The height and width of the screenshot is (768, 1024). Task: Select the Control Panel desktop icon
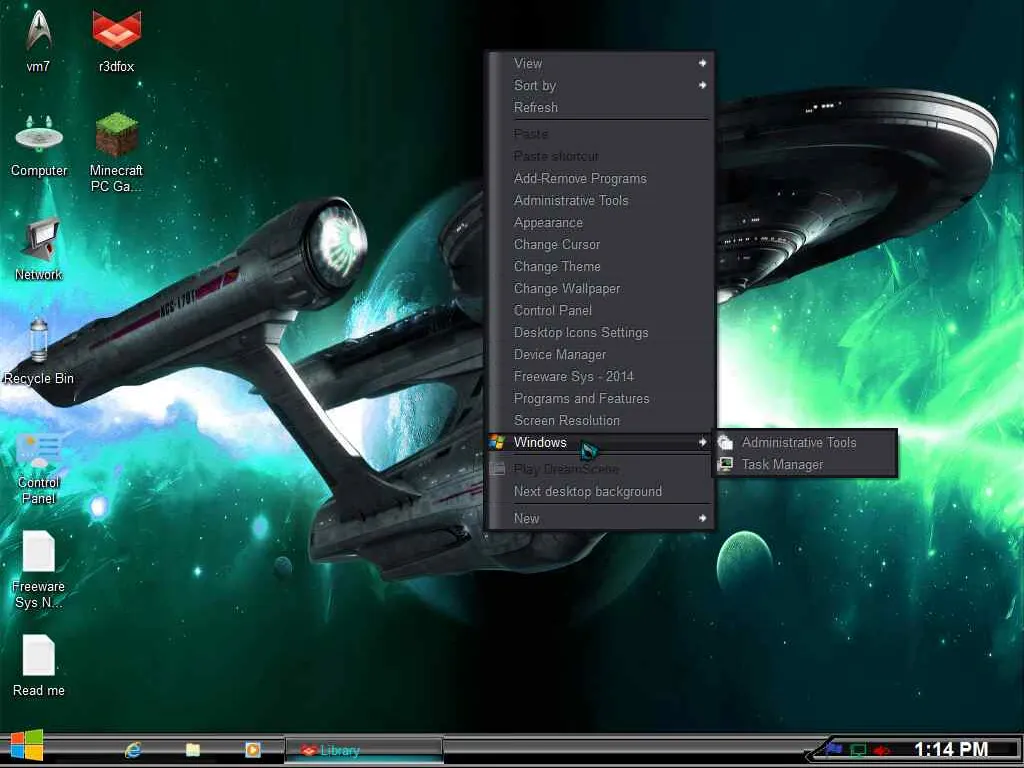(39, 468)
